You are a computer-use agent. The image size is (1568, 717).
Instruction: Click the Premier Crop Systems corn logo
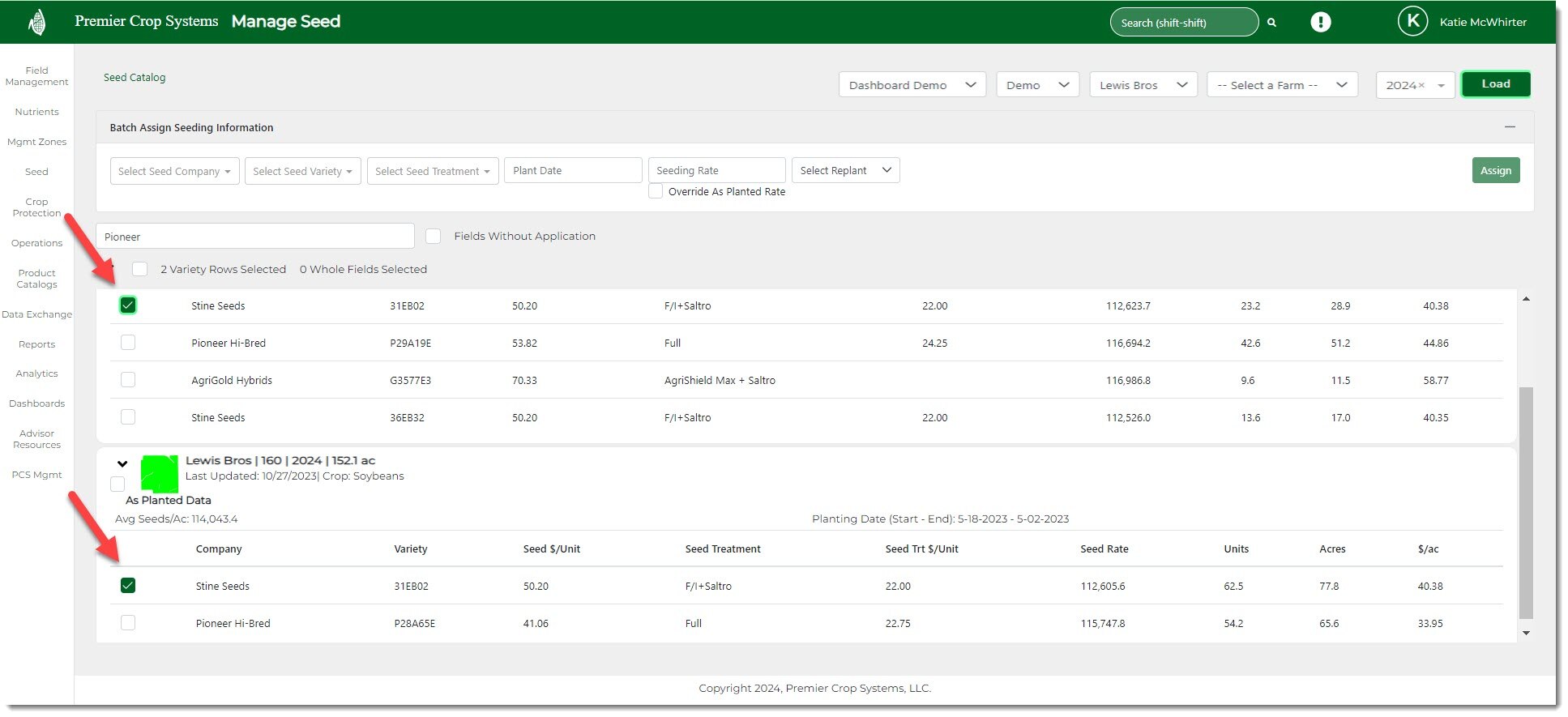[x=36, y=22]
